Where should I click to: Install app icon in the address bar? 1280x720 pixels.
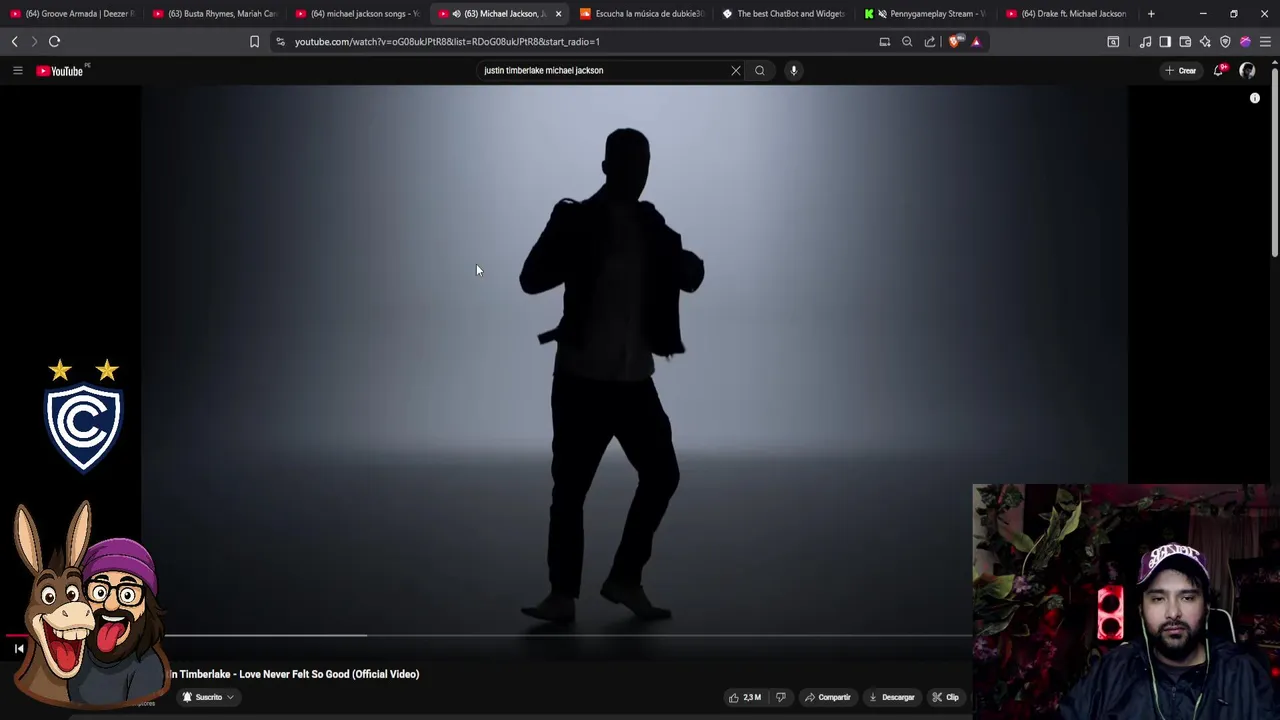[884, 41]
